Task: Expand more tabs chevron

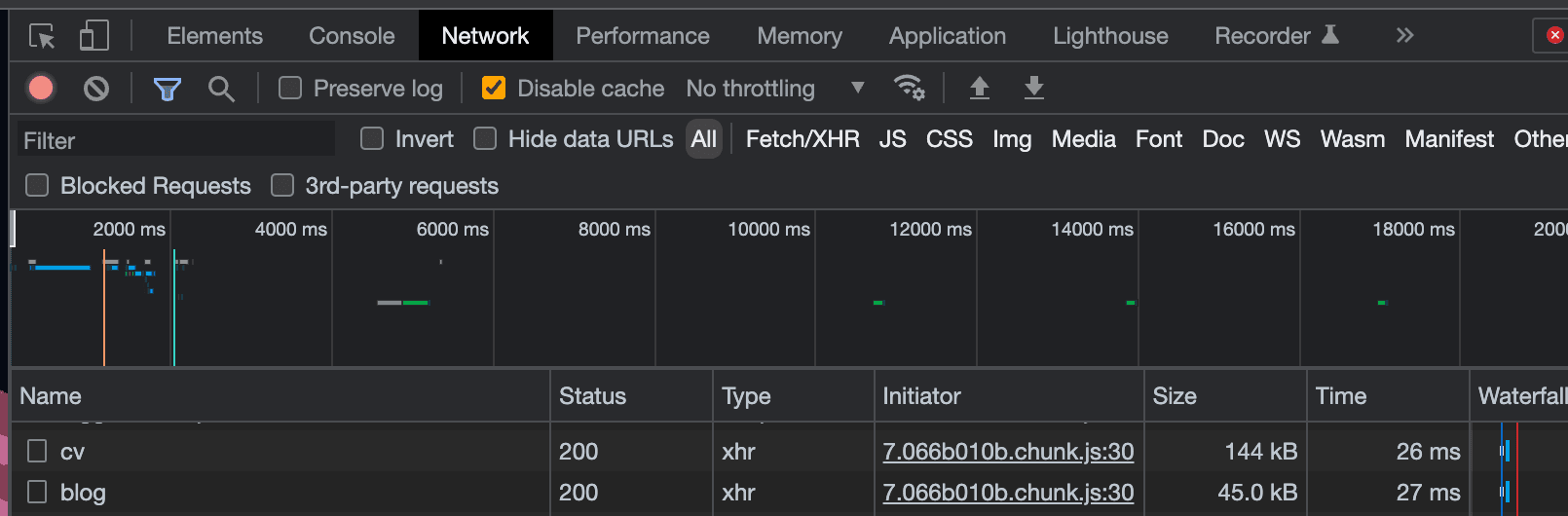Action: [x=1403, y=36]
